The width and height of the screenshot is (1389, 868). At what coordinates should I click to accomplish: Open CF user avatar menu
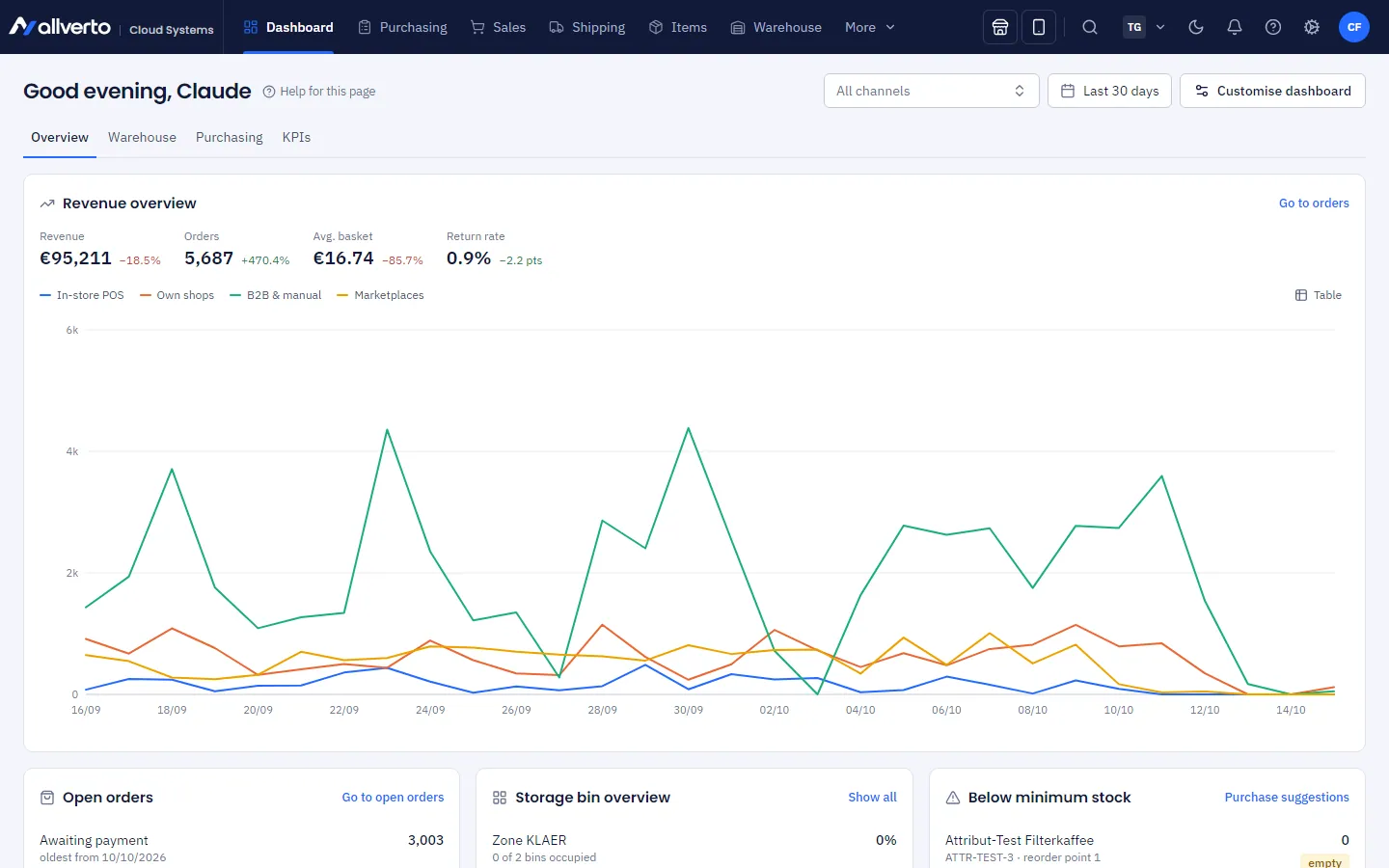[1354, 27]
